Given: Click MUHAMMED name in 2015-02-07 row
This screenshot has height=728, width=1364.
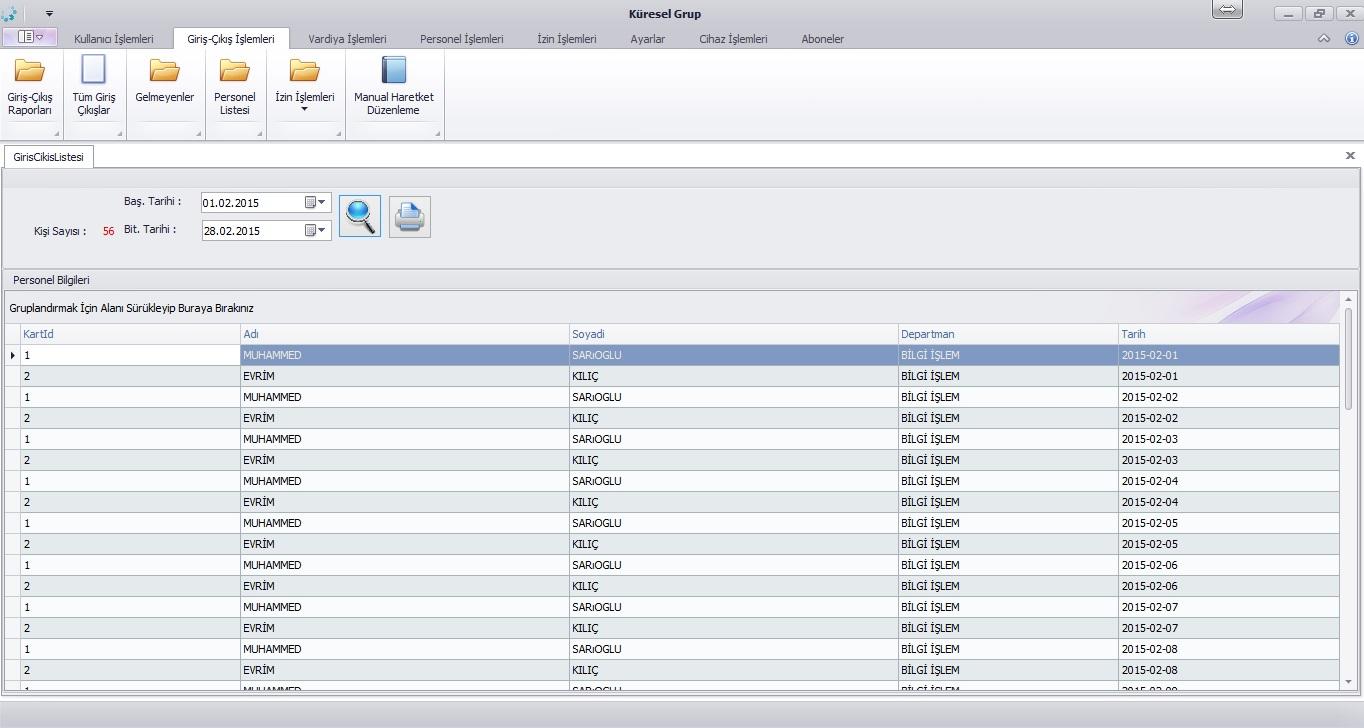Looking at the screenshot, I should pos(405,607).
